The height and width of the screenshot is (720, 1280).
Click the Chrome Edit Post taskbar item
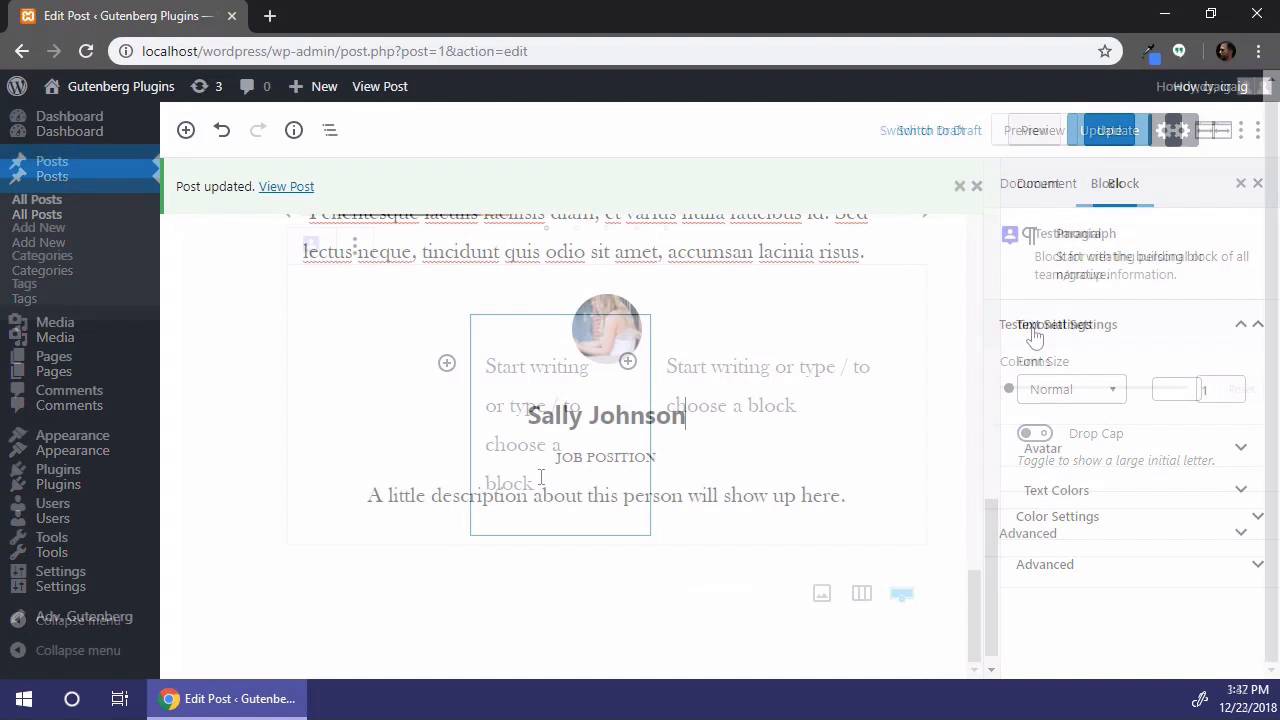228,699
